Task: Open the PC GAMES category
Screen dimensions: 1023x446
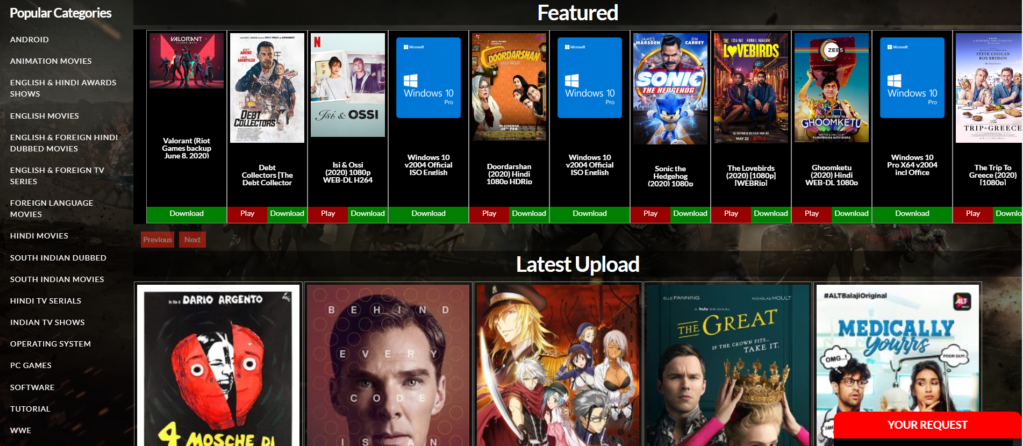Action: point(31,366)
